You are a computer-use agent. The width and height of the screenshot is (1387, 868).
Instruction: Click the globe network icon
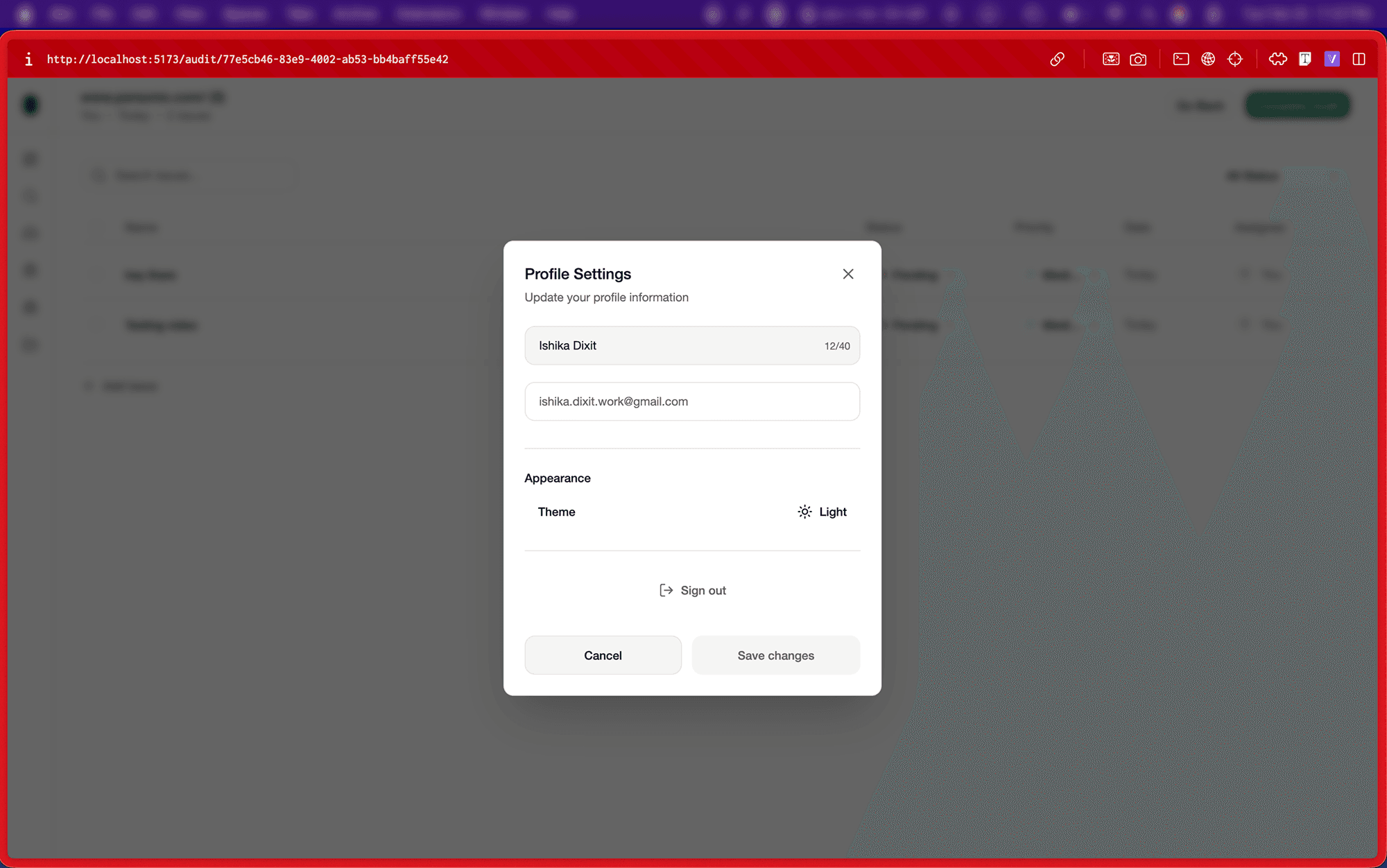(x=1208, y=59)
